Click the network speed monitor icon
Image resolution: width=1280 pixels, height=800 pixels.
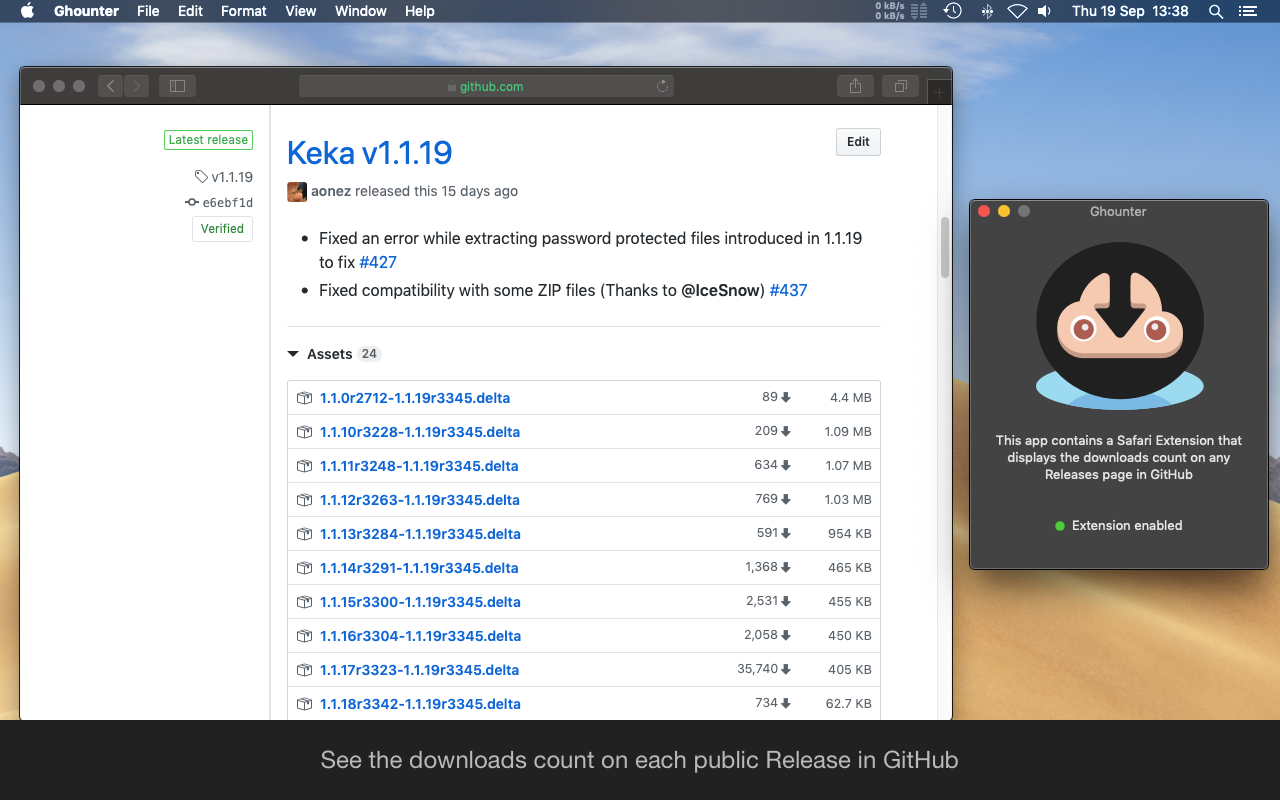901,11
